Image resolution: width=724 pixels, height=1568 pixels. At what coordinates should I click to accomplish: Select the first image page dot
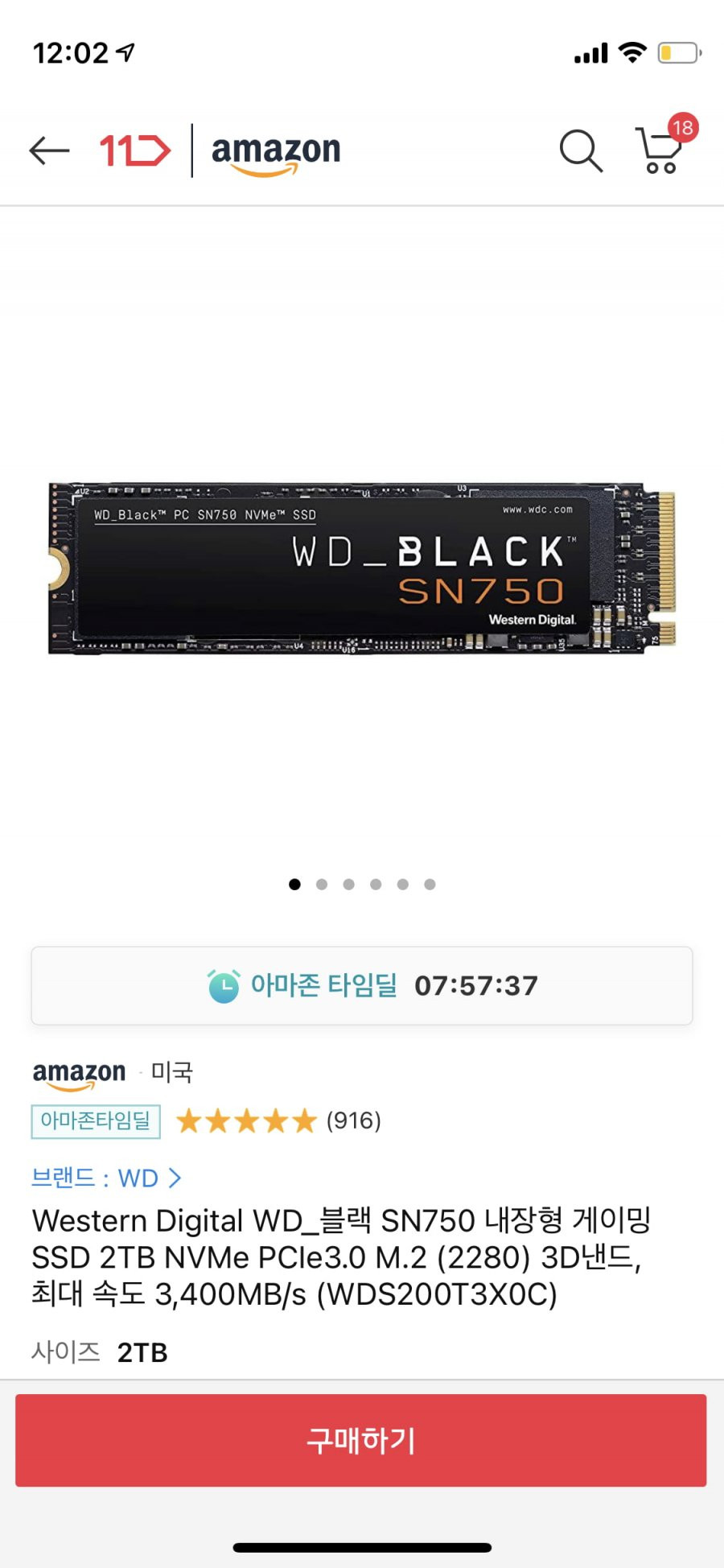coord(294,884)
